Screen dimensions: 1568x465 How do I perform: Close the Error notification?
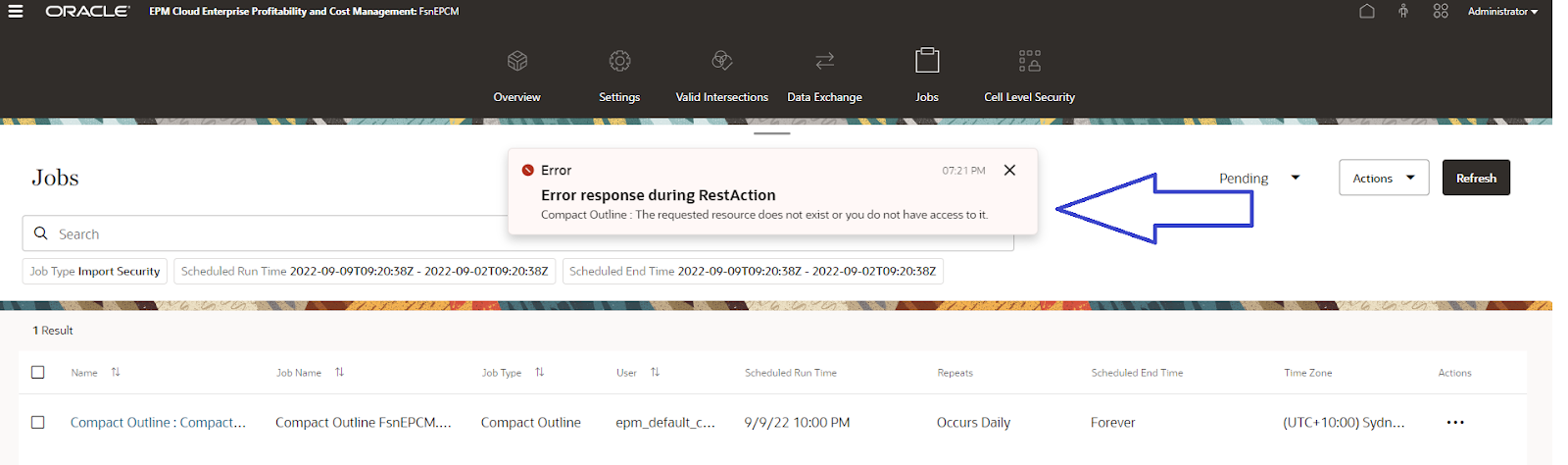(1009, 170)
